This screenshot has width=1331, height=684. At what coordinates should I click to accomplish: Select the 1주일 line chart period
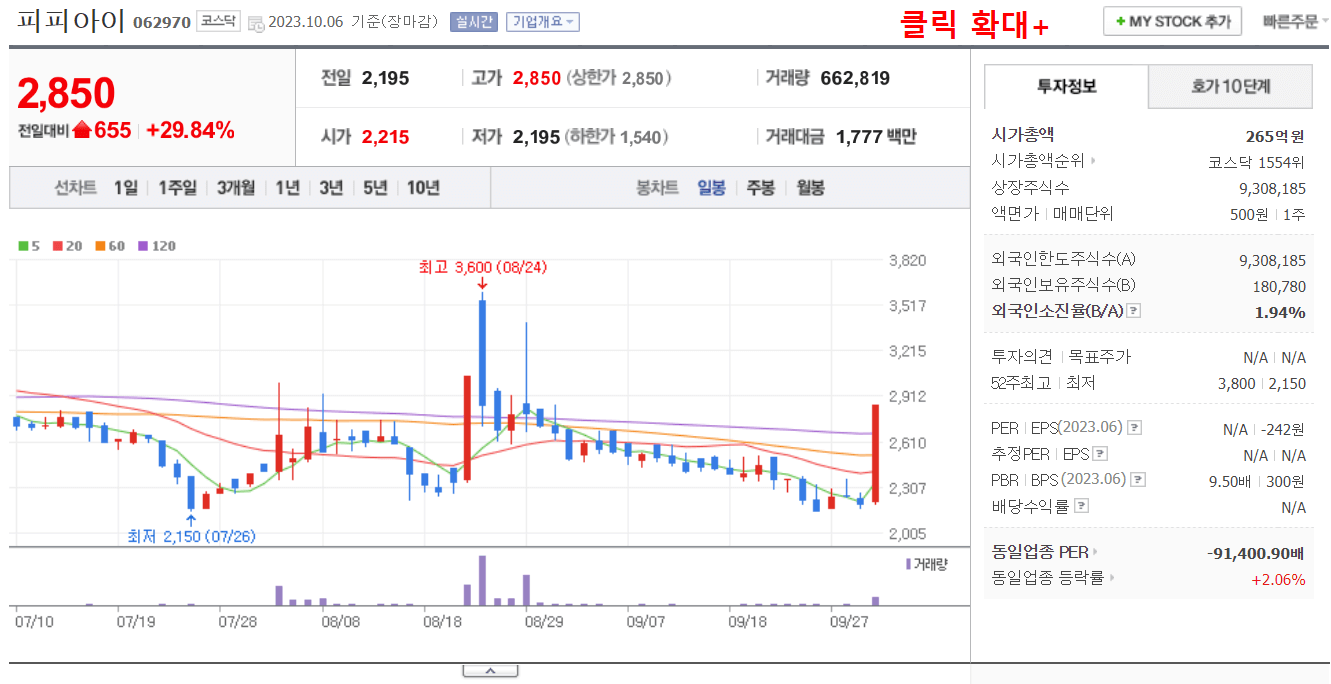click(178, 188)
